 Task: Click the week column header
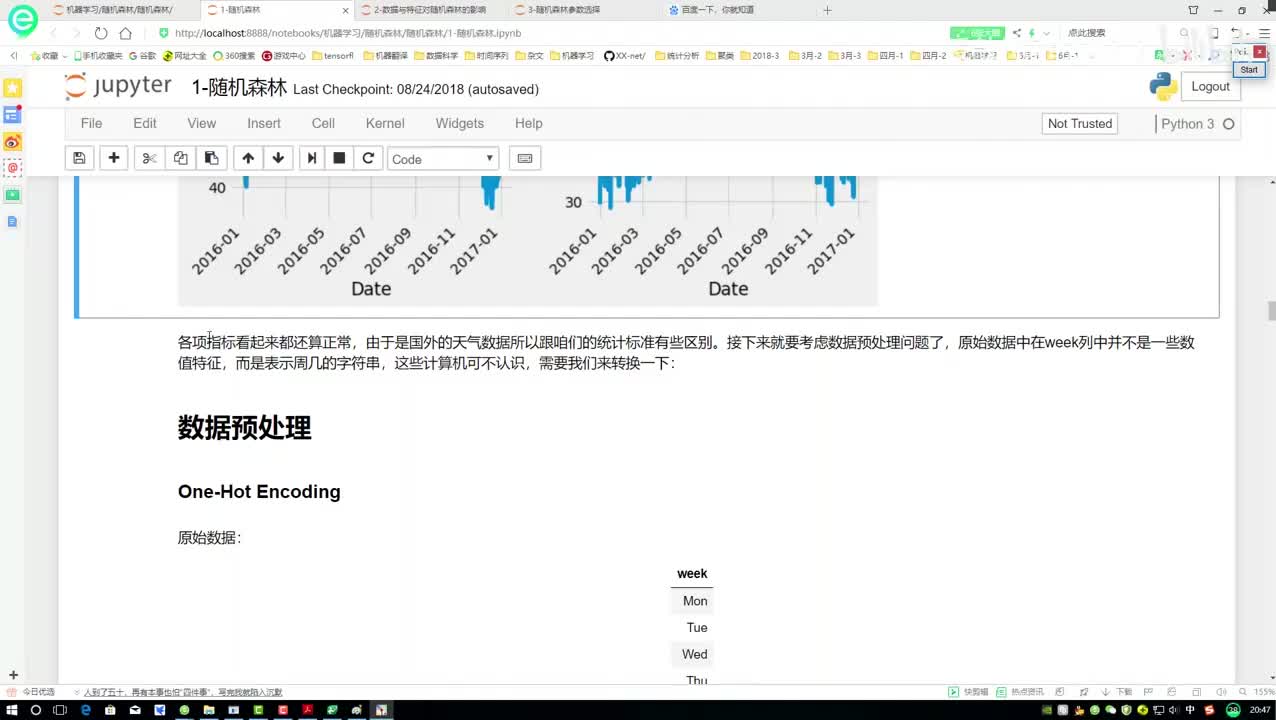pyautogui.click(x=692, y=574)
